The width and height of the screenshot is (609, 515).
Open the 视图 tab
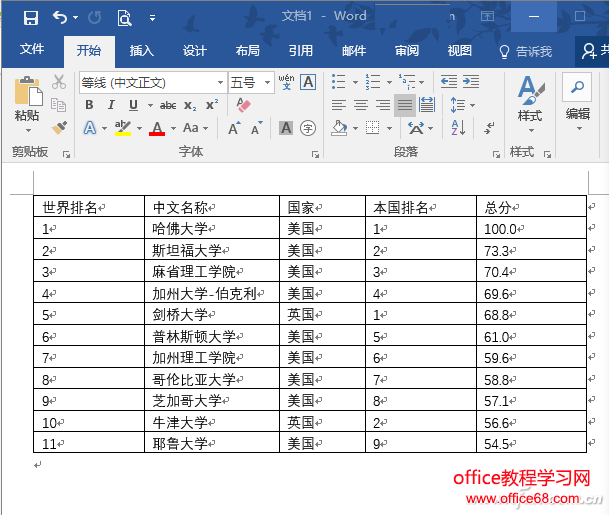[x=459, y=50]
